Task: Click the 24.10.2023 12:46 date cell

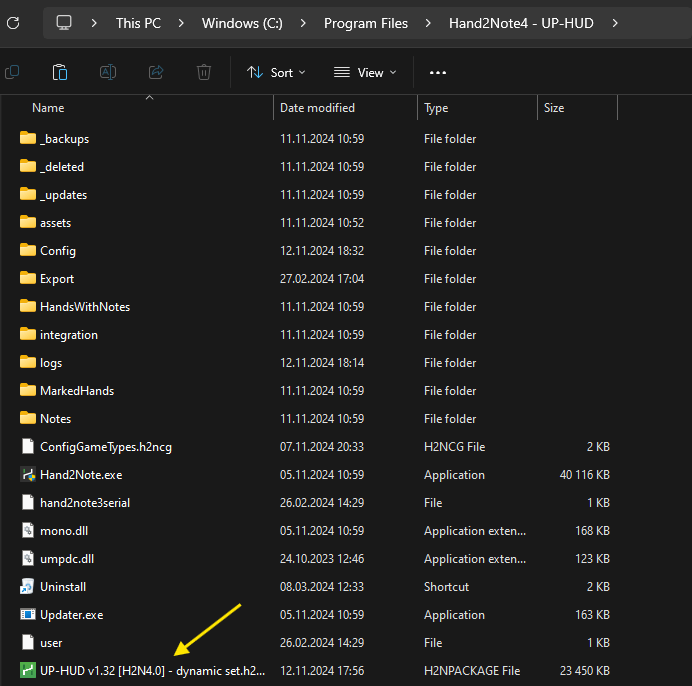Action: click(322, 558)
